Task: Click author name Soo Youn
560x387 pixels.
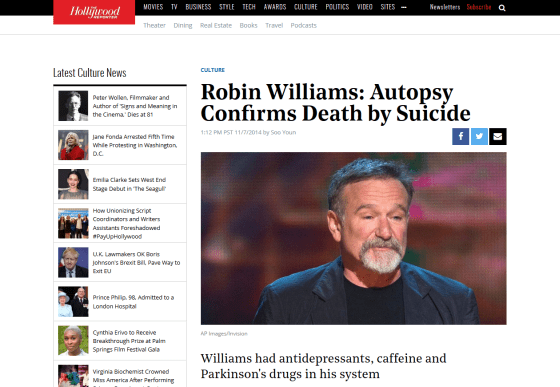Action: 283,132
